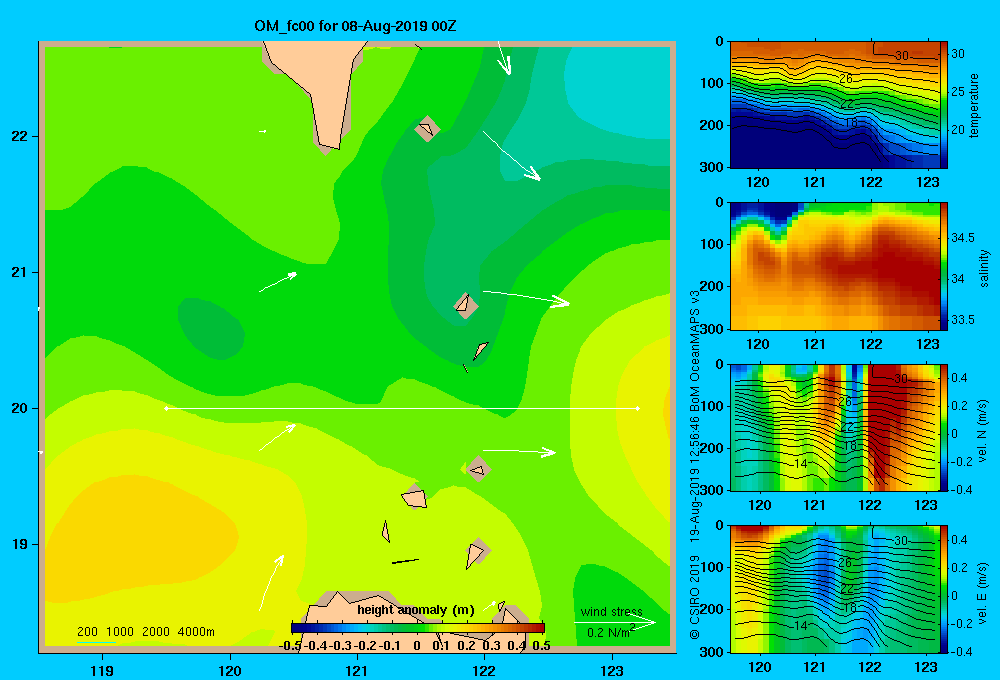This screenshot has width=1000, height=680.
Task: Click the wind stress reference arrow in legend
Action: tap(614, 622)
